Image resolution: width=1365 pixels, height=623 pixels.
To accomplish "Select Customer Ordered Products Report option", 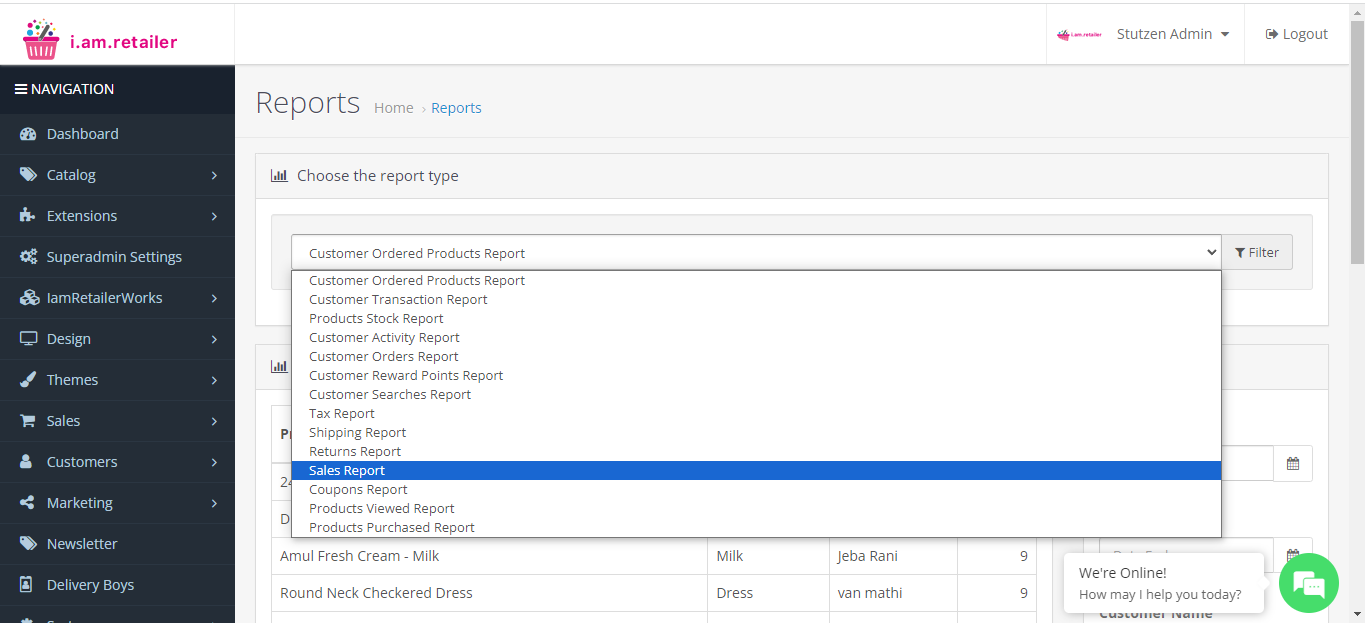I will click(x=756, y=281).
